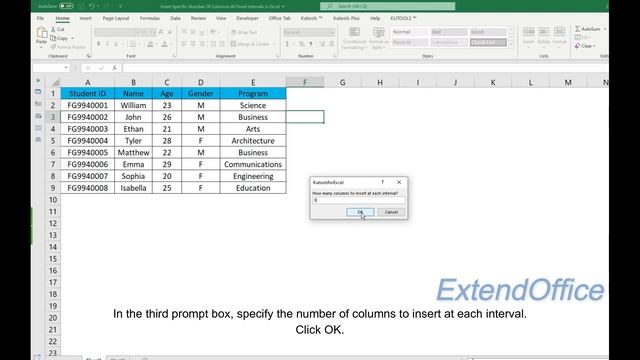Click the Paste clipboard icon

(42, 33)
